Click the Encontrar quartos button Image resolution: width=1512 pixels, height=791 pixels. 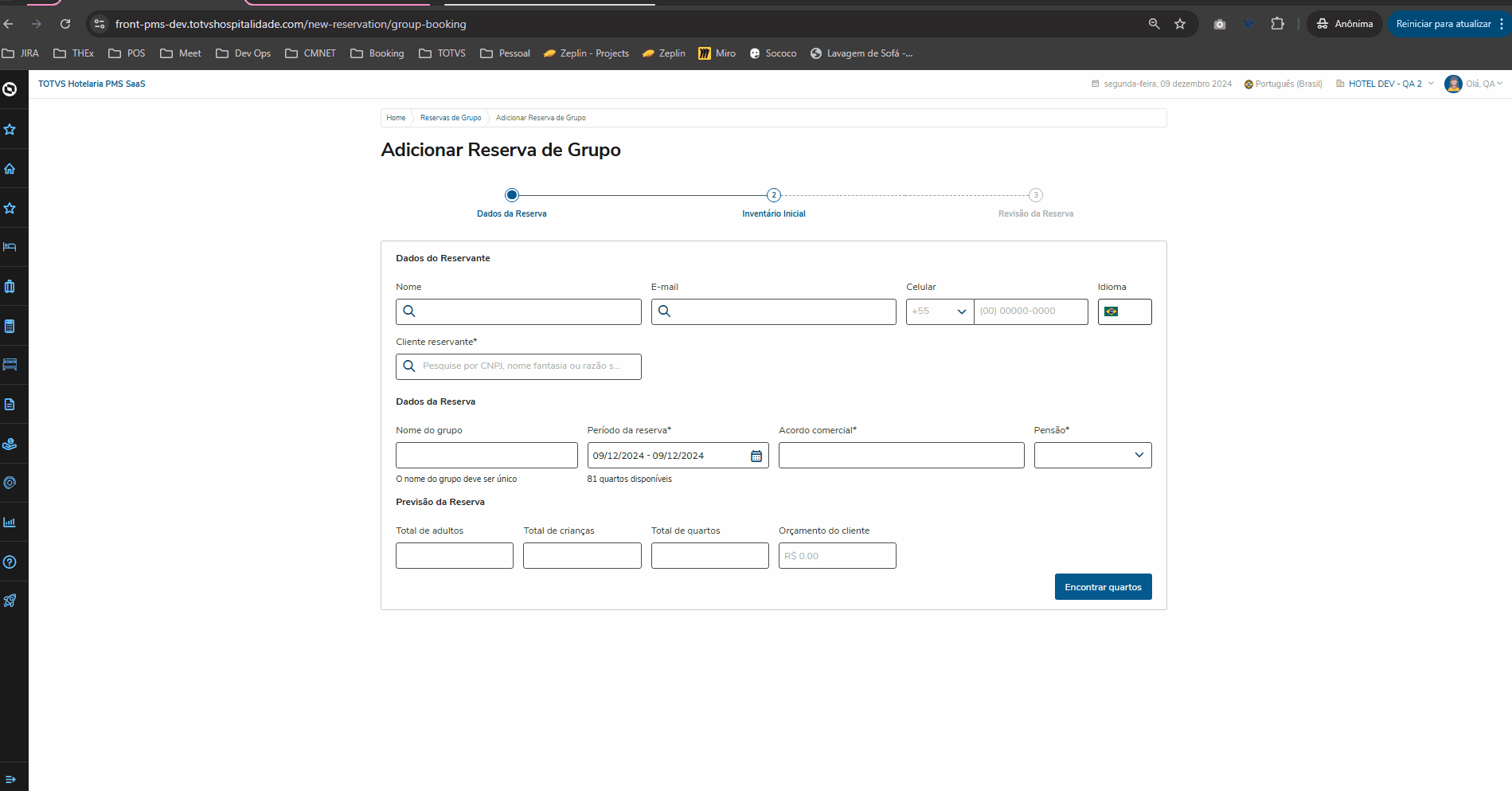[1103, 587]
